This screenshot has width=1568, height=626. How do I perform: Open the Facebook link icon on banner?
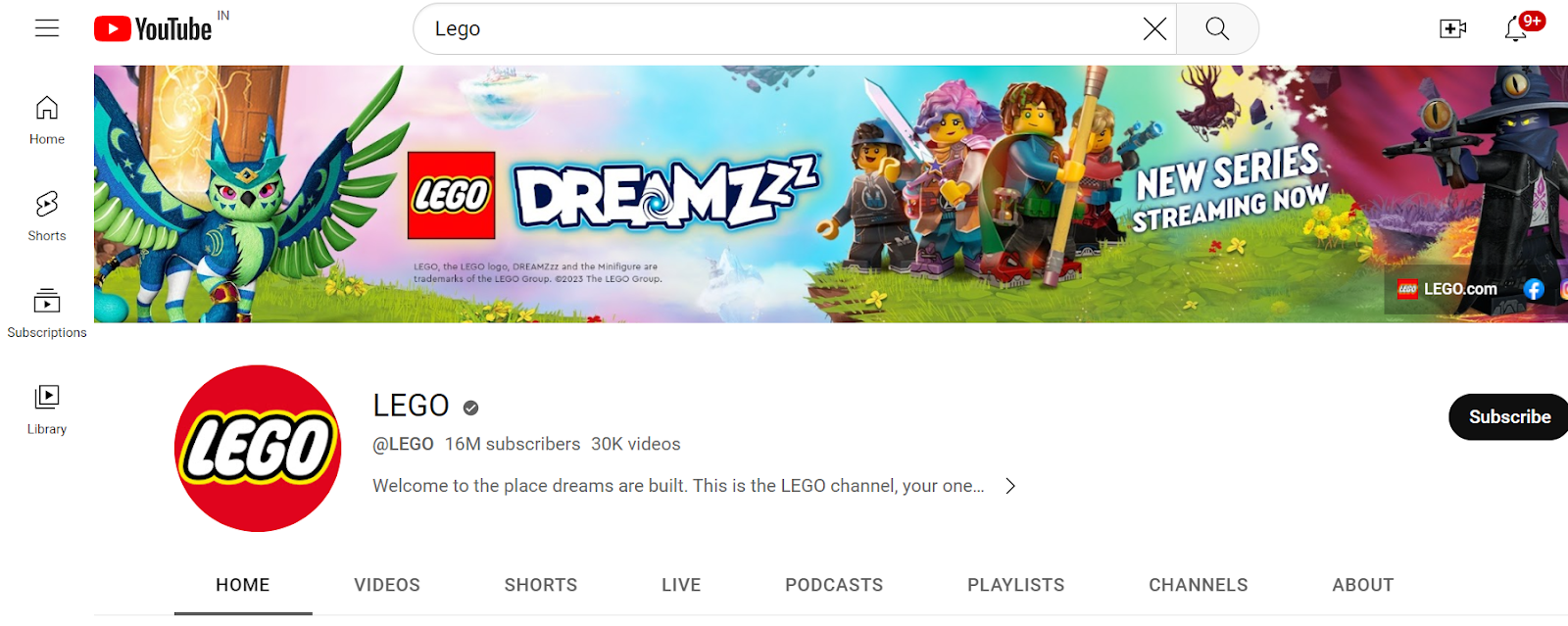1534,289
